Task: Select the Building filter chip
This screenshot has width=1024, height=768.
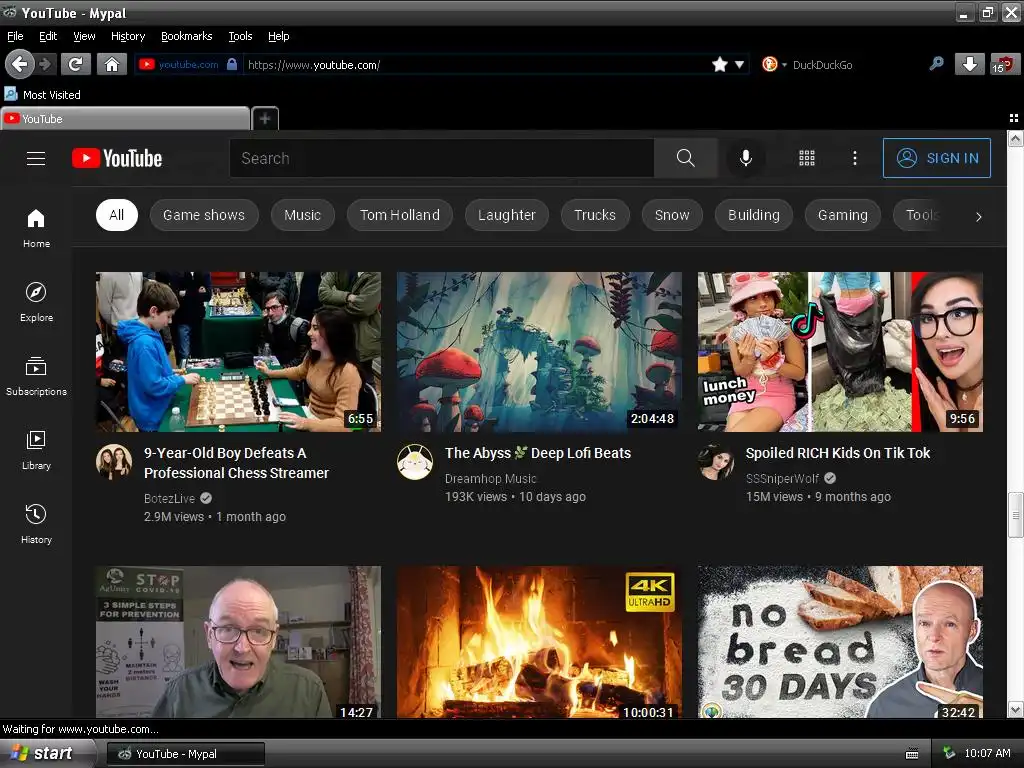Action: click(x=754, y=215)
